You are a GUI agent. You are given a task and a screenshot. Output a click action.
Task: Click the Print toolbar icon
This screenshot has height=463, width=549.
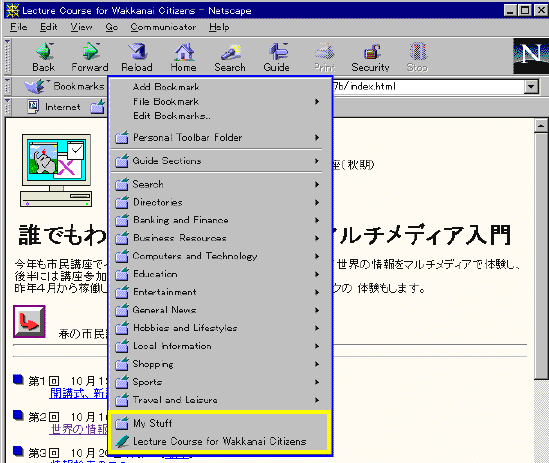(325, 51)
